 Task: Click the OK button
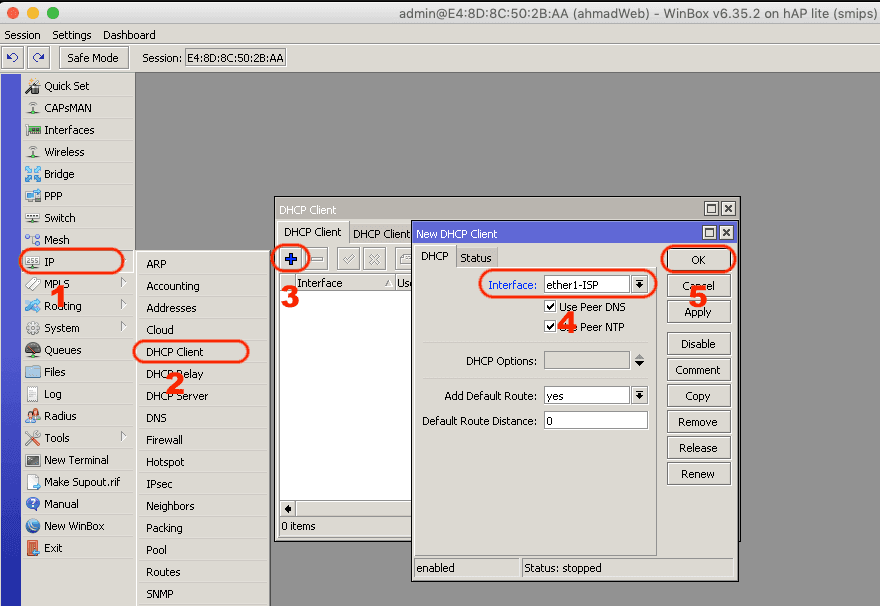point(698,260)
